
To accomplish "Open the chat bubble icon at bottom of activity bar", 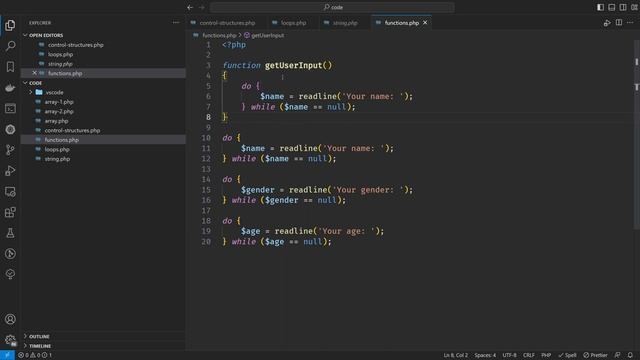I will click(x=10, y=274).
